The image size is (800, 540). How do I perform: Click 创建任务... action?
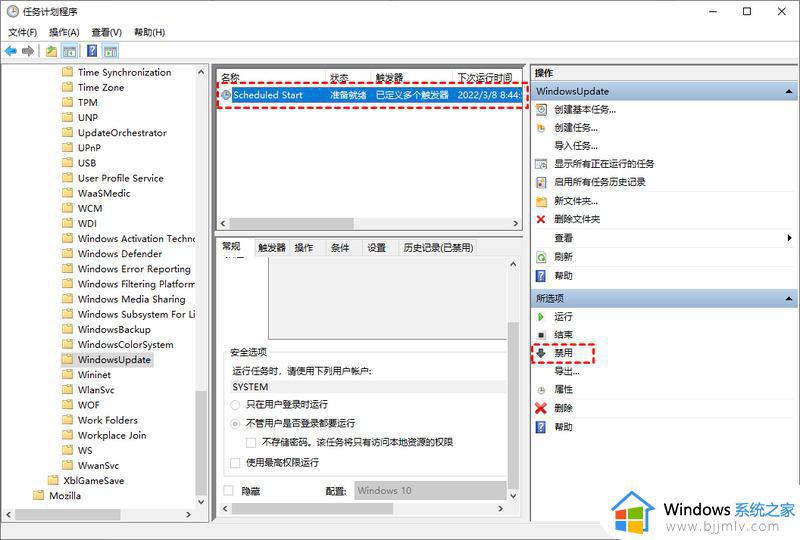point(576,128)
